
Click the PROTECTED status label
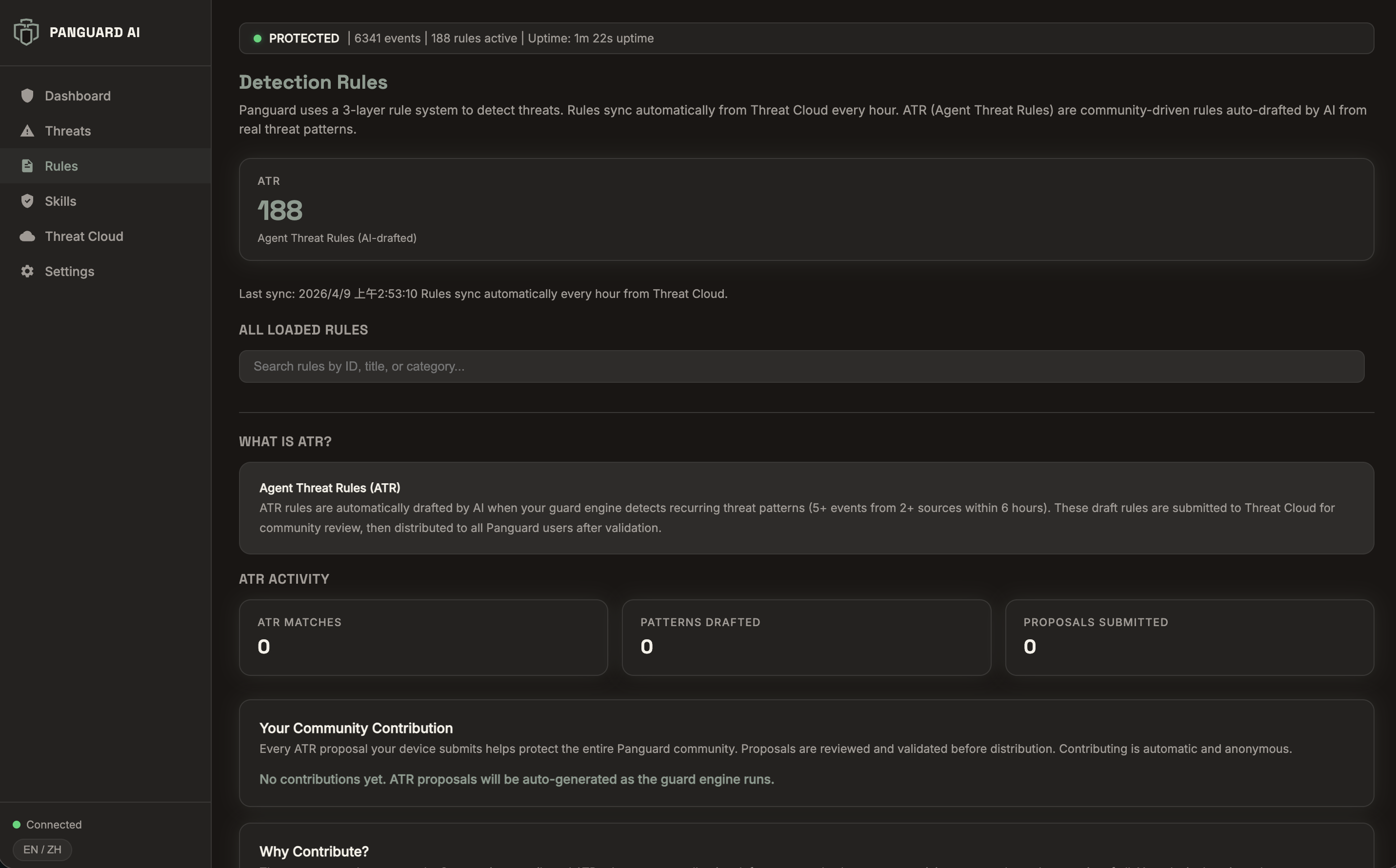pyautogui.click(x=304, y=39)
